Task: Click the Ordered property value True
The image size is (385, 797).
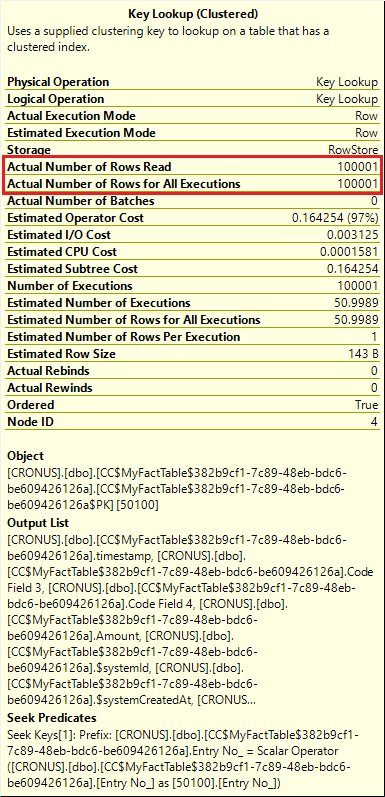Action: pyautogui.click(x=367, y=405)
